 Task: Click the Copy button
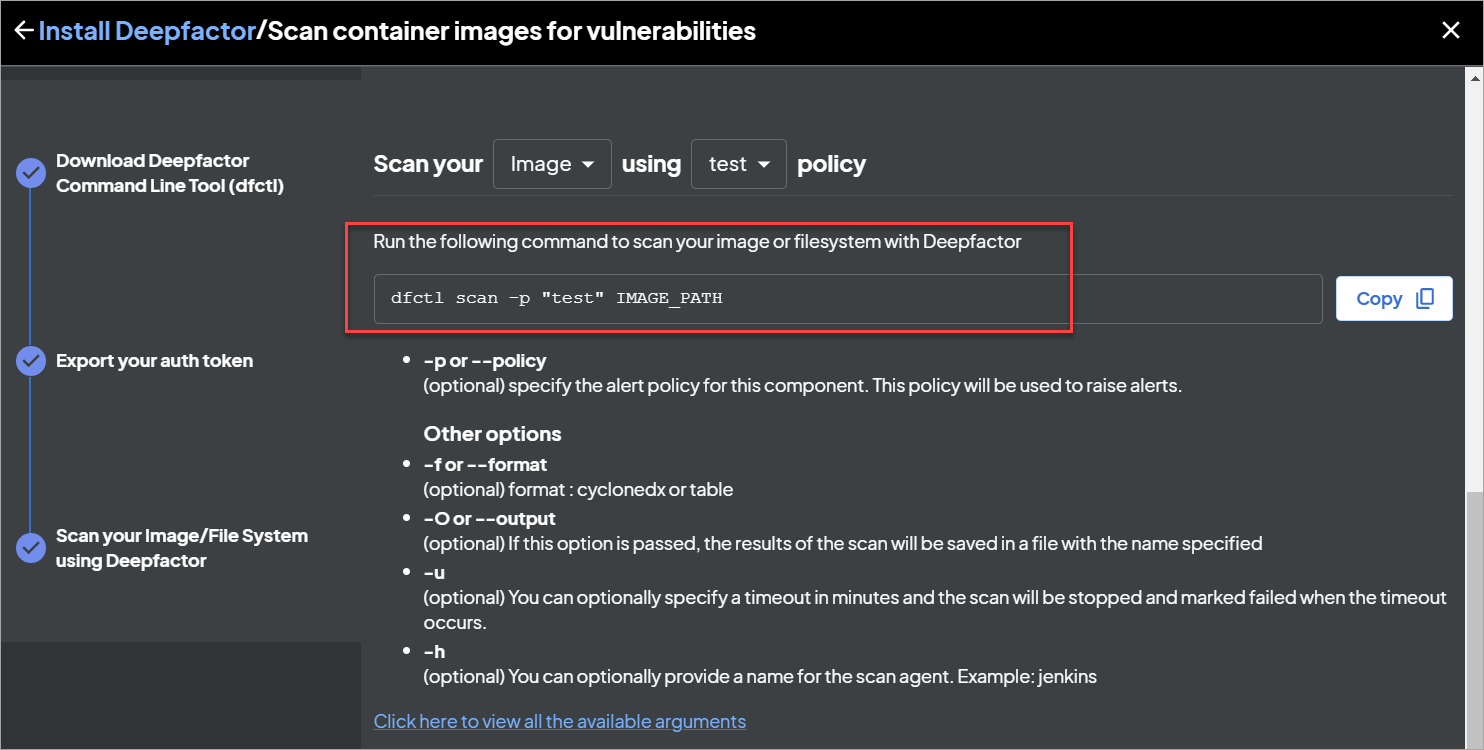click(x=1394, y=298)
